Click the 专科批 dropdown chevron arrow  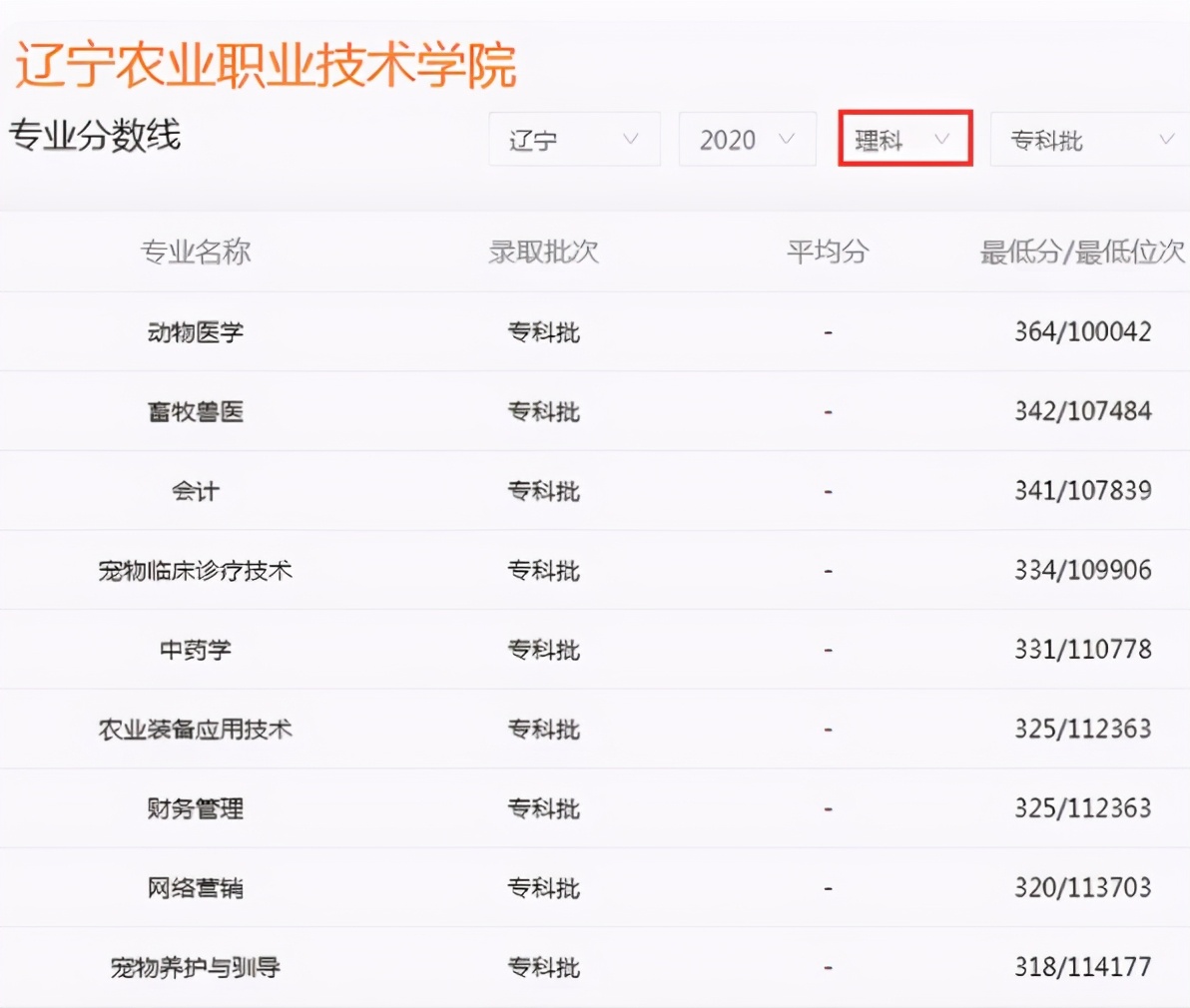[x=1168, y=140]
